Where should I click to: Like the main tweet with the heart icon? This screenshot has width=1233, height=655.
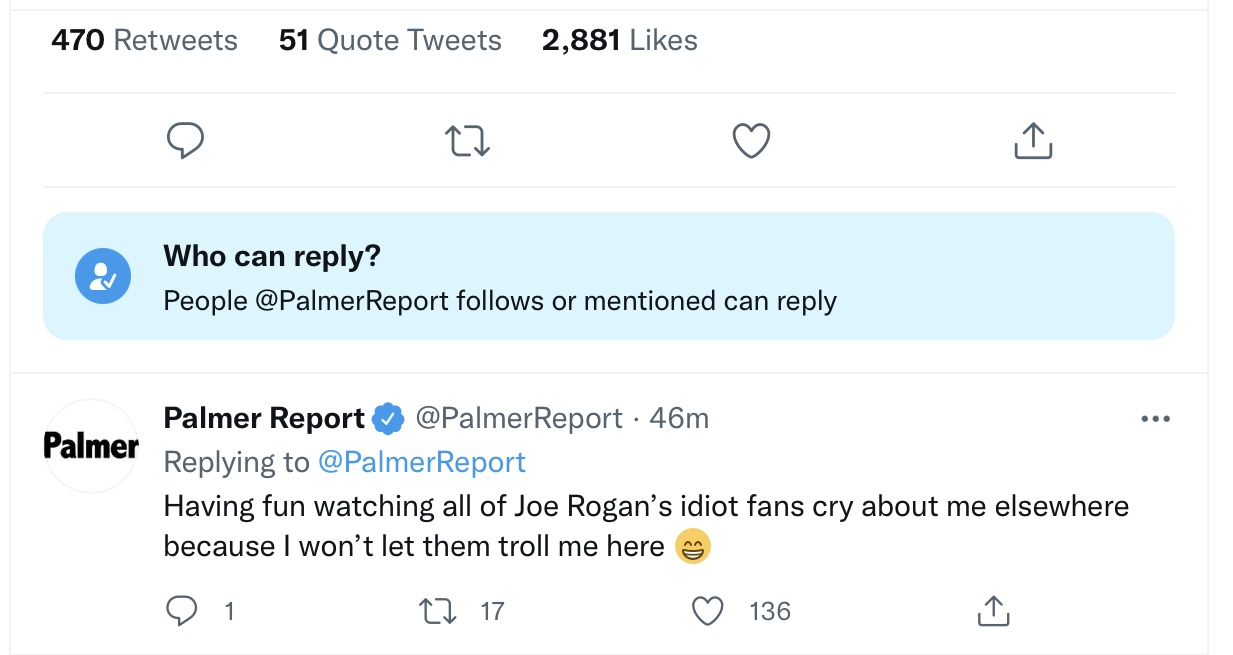[x=751, y=141]
